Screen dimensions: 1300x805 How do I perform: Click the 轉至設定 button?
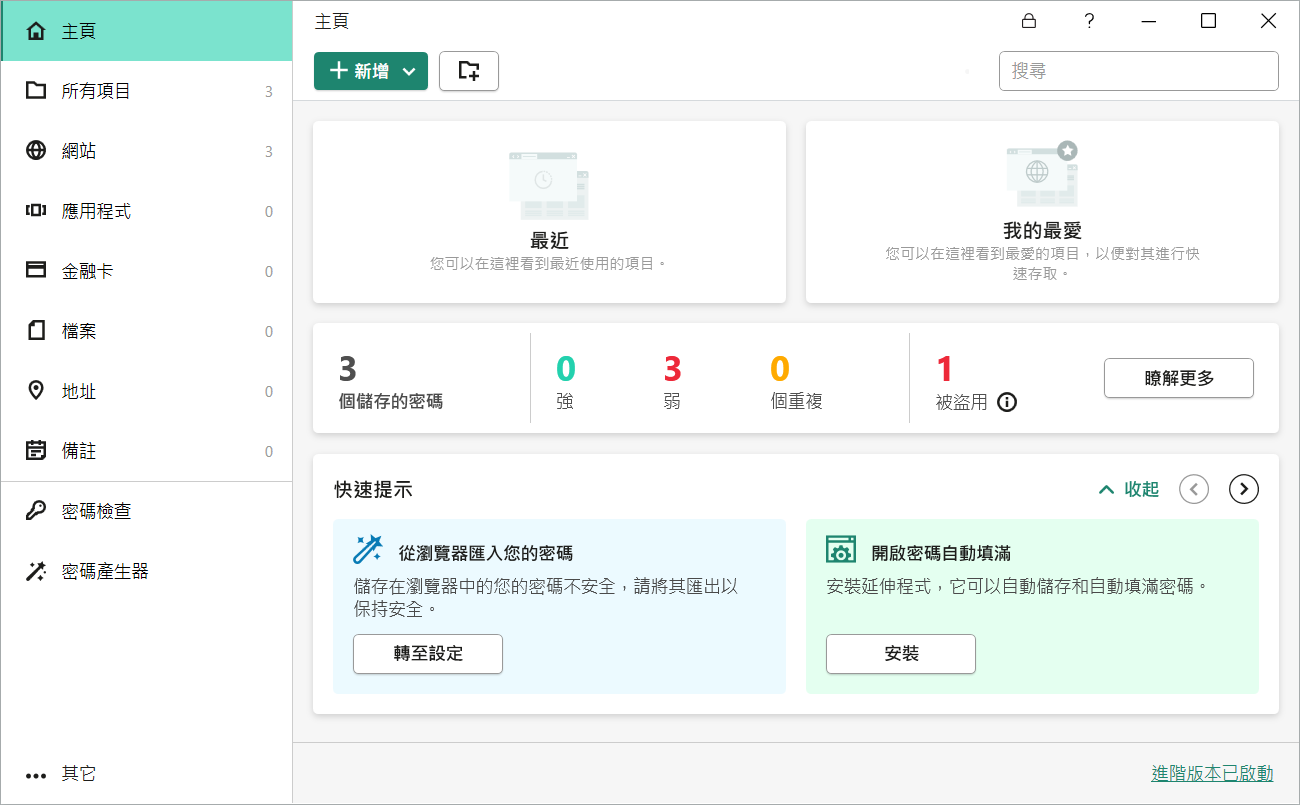coord(427,654)
